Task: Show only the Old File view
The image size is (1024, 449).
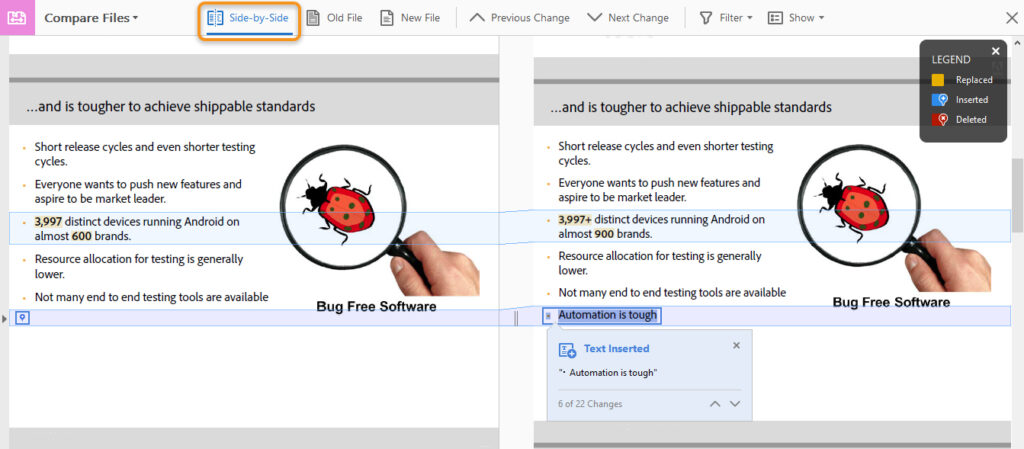Action: 334,18
